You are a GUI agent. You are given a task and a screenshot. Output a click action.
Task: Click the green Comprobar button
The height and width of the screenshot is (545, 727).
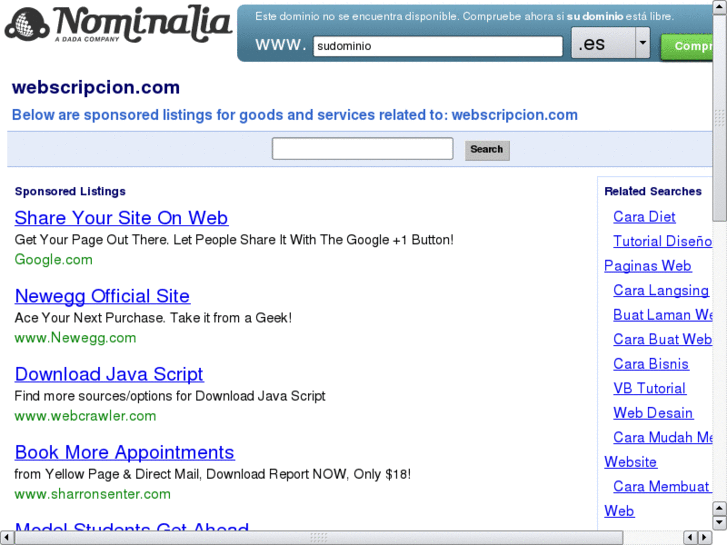tap(687, 46)
